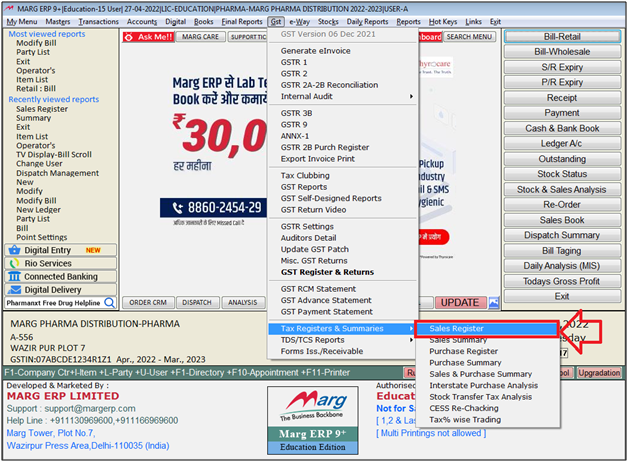Click the MARG CARE button
The height and width of the screenshot is (462, 629).
pyautogui.click(x=200, y=37)
